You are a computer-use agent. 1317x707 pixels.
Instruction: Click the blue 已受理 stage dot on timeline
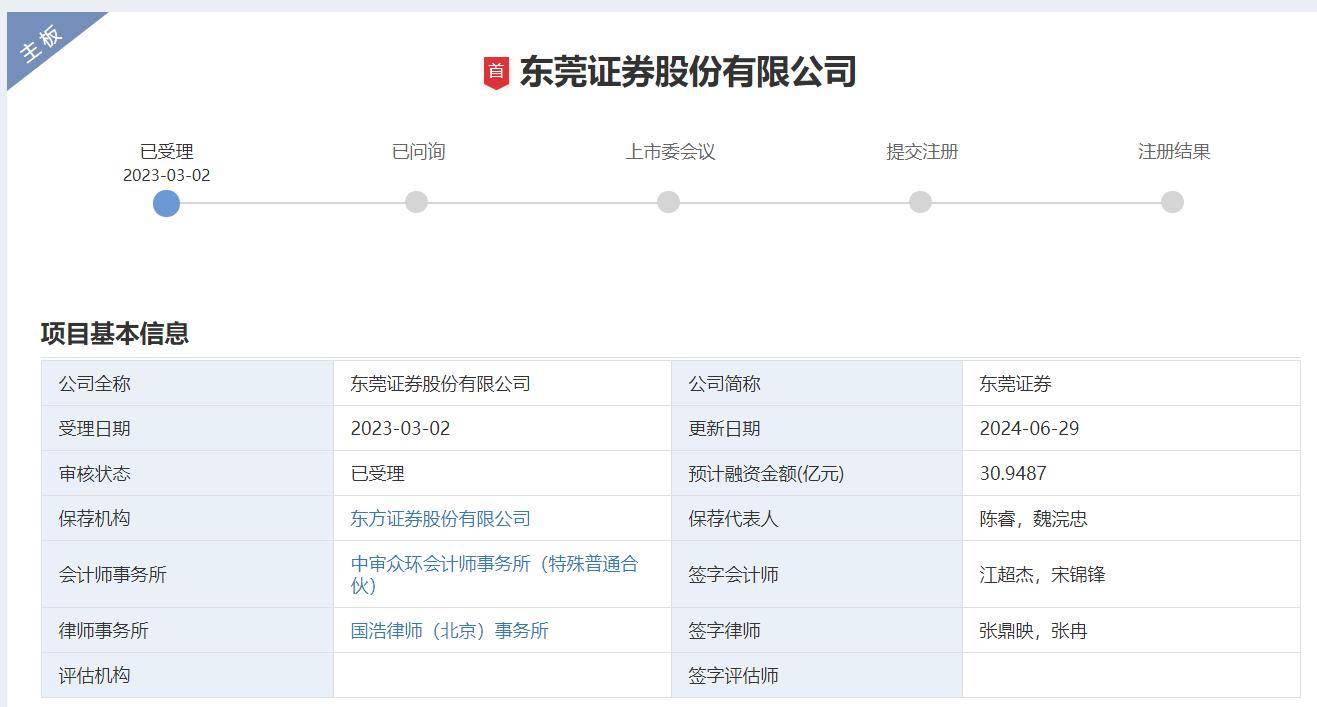[167, 204]
